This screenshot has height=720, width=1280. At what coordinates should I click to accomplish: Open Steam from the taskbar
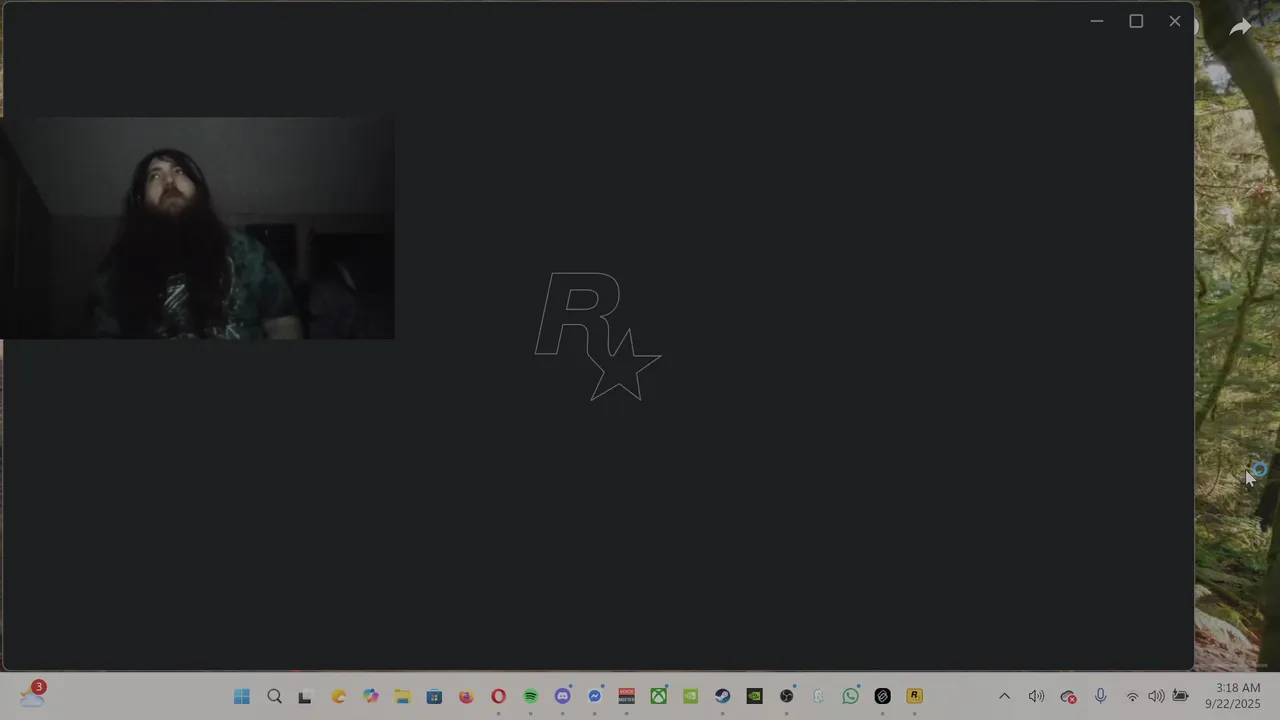point(722,696)
